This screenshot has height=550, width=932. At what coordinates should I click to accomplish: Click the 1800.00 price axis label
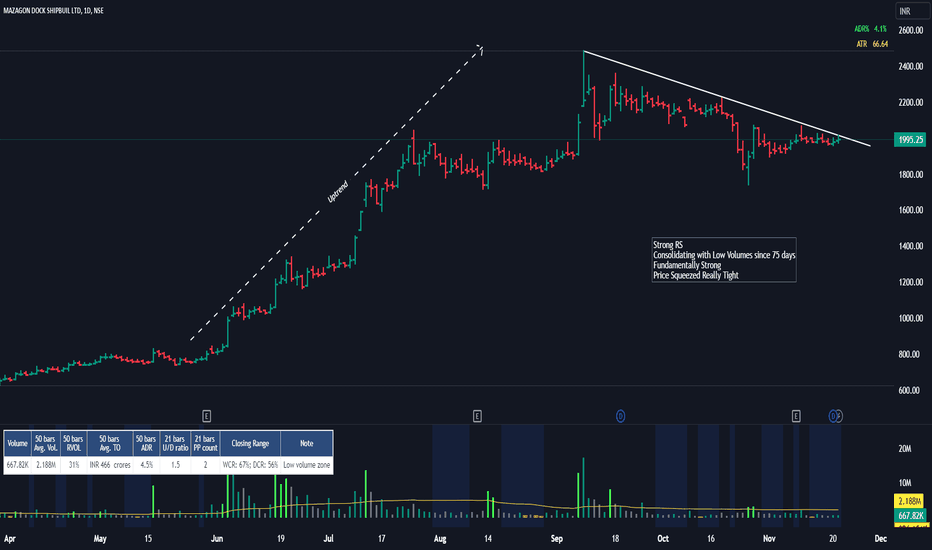coord(911,175)
